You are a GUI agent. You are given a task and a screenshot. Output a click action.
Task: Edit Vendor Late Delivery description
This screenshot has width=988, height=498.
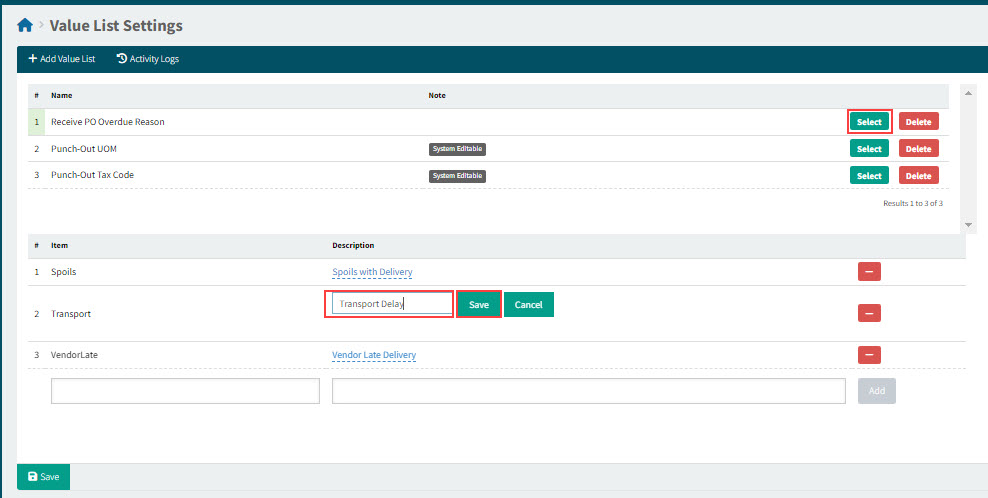(374, 355)
